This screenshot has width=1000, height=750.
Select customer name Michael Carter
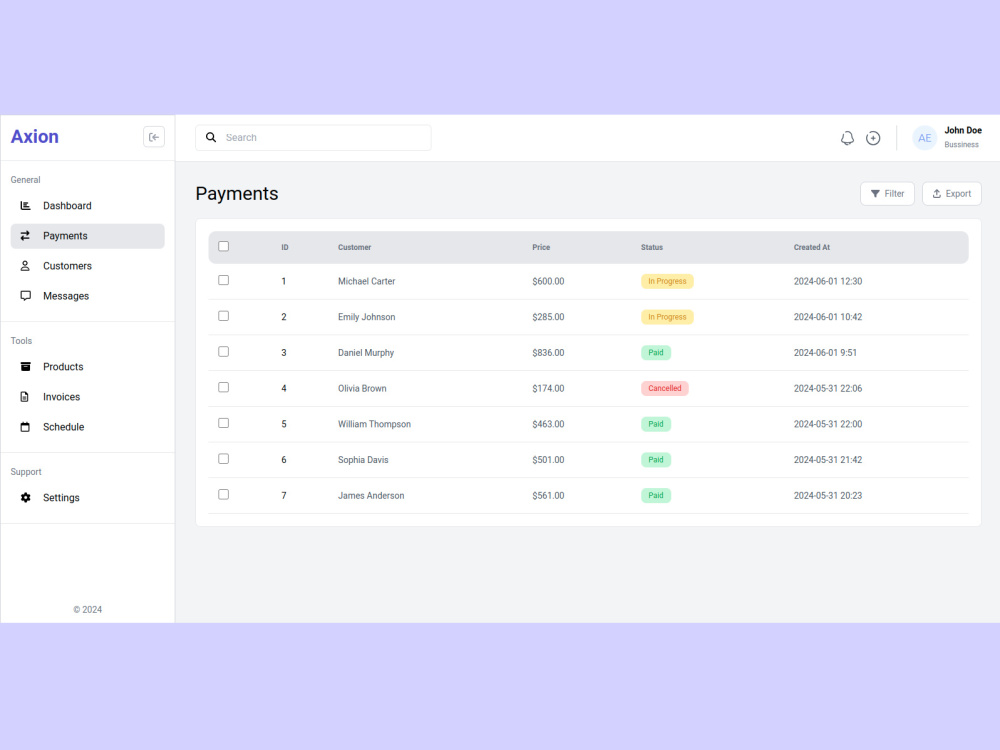click(x=367, y=281)
